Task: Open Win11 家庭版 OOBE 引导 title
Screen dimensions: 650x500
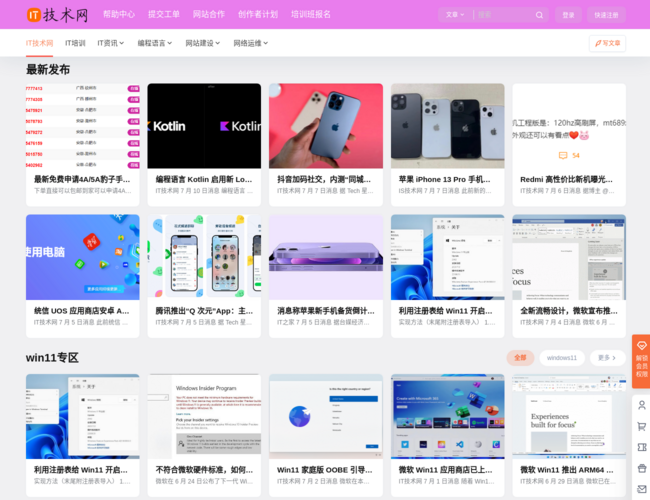Action: click(x=325, y=470)
